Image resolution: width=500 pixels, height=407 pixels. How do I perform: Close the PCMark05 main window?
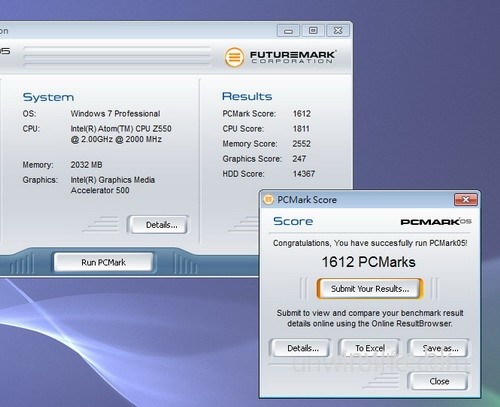pos(338,31)
